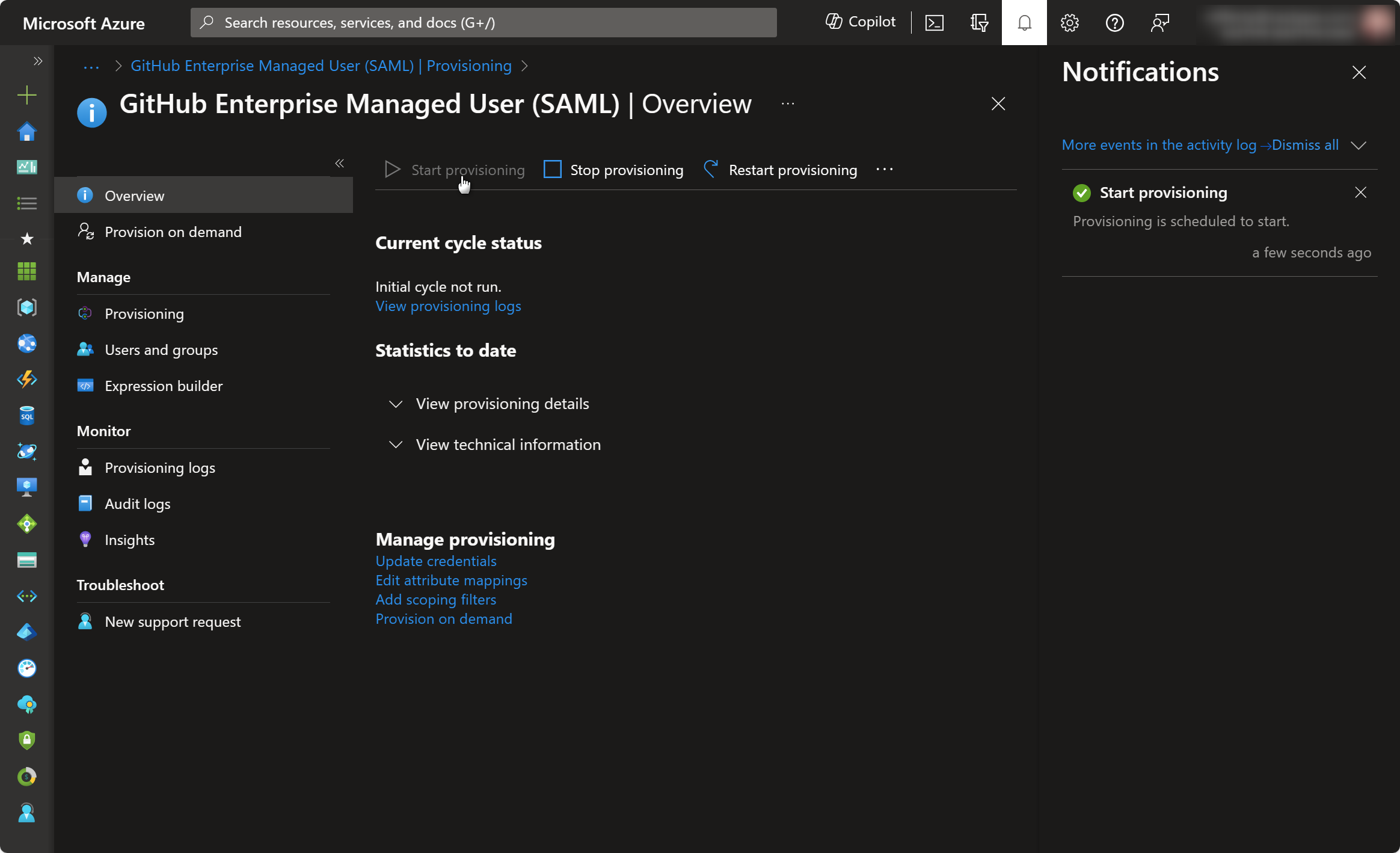Click SQL databases icon in sidebar
Image resolution: width=1400 pixels, height=853 pixels.
pyautogui.click(x=26, y=416)
